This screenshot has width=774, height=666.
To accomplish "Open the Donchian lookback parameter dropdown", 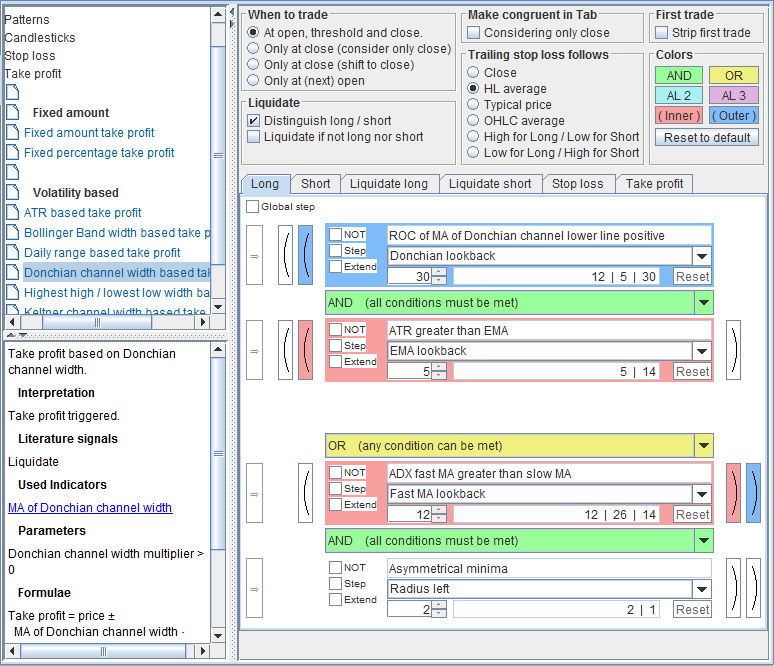I will coord(702,256).
